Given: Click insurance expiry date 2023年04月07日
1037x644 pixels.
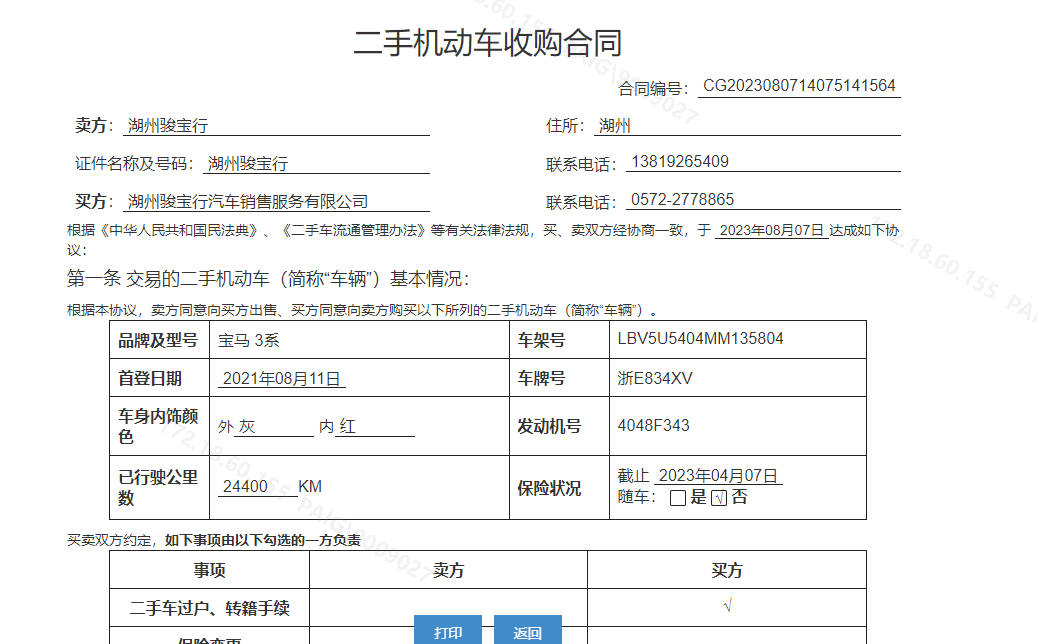Looking at the screenshot, I should click(718, 476).
